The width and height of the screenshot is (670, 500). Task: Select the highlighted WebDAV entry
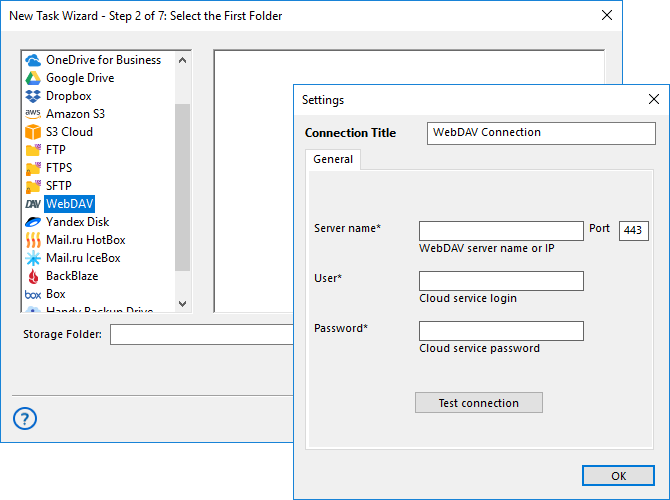[69, 203]
